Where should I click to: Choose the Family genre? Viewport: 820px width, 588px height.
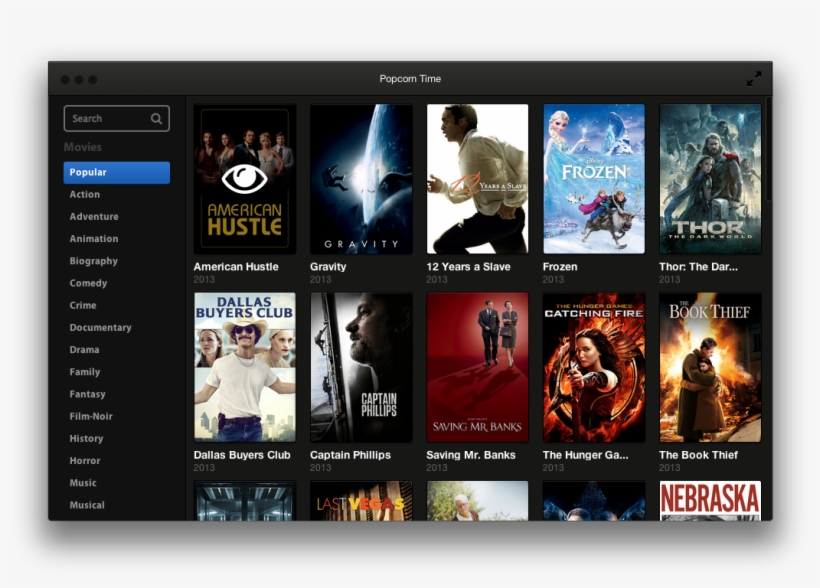[x=85, y=372]
